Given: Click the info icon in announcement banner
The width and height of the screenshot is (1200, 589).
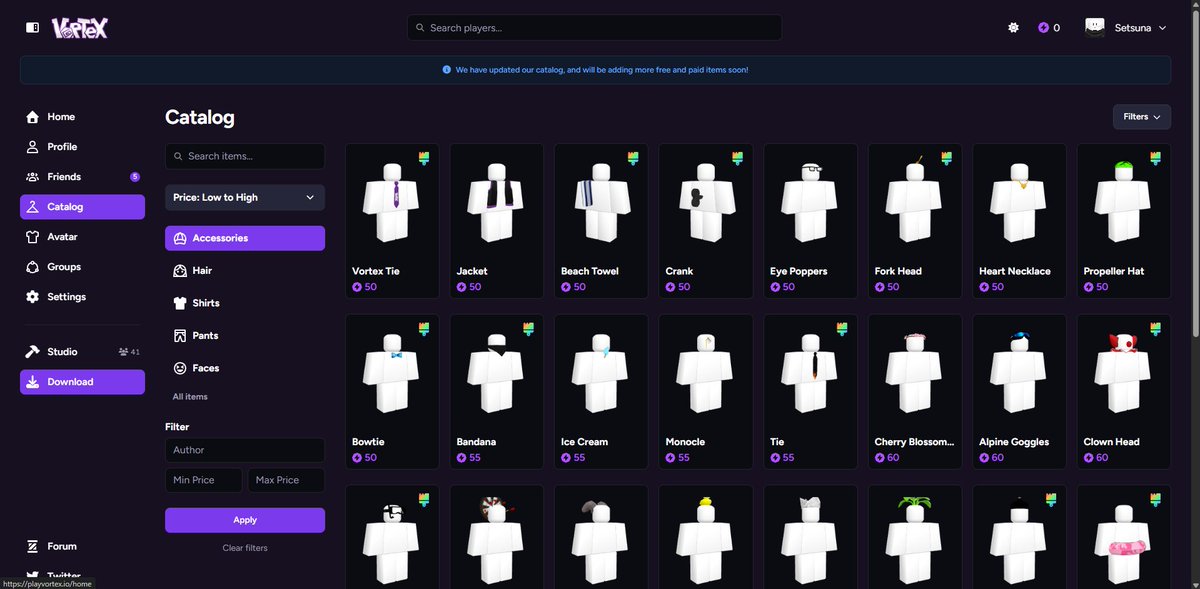Looking at the screenshot, I should pyautogui.click(x=446, y=70).
